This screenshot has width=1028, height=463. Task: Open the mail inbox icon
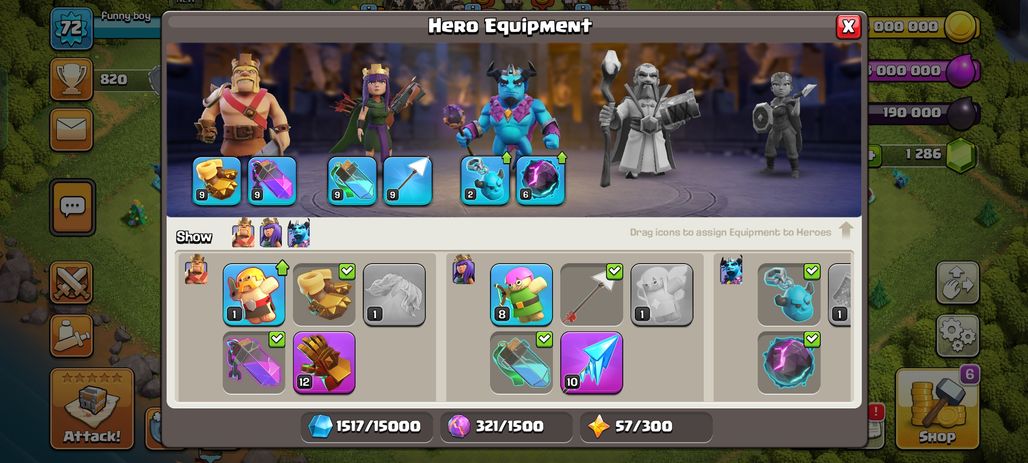point(71,129)
